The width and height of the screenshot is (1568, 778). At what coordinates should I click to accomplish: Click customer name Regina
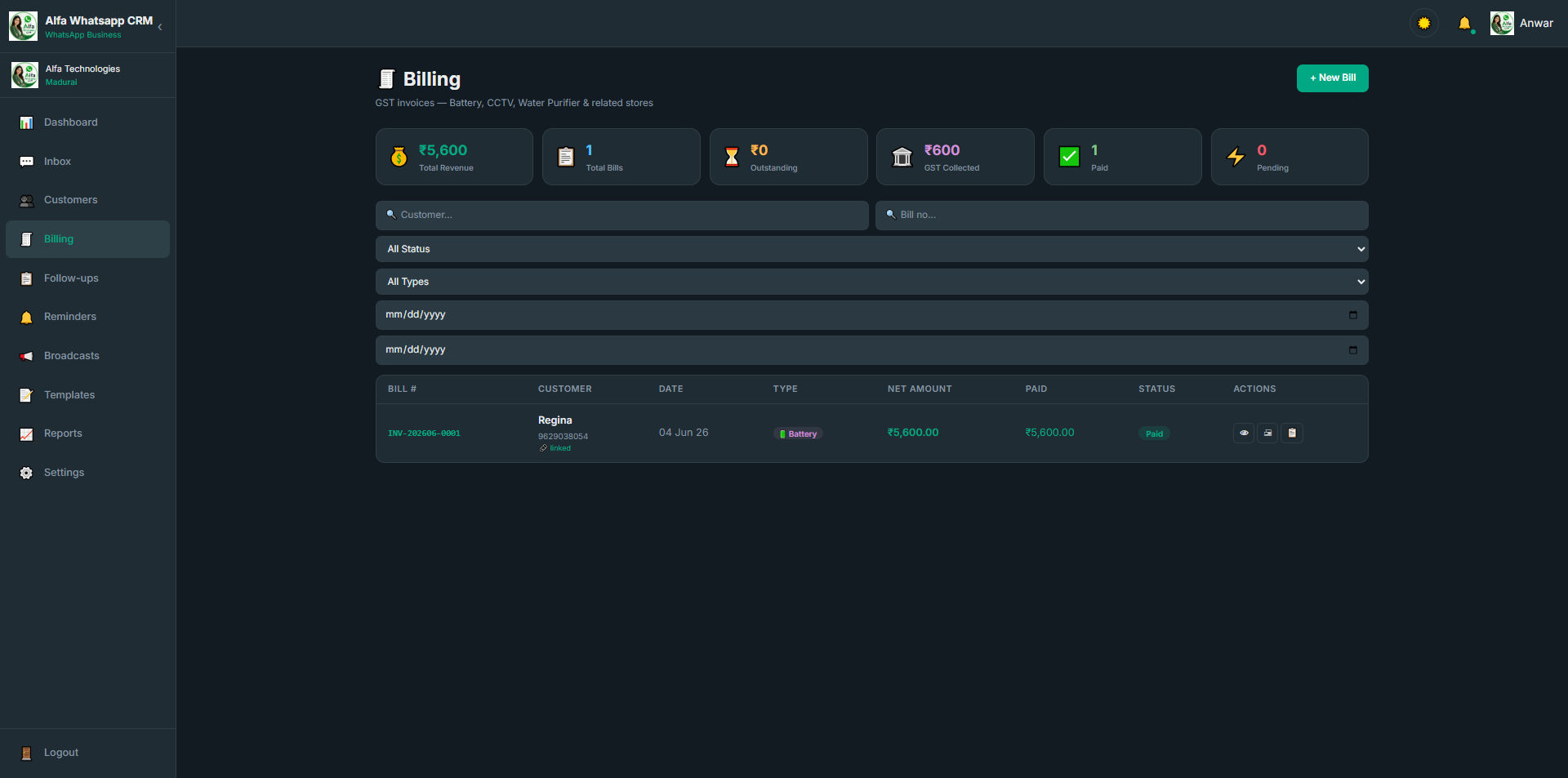pyautogui.click(x=555, y=420)
